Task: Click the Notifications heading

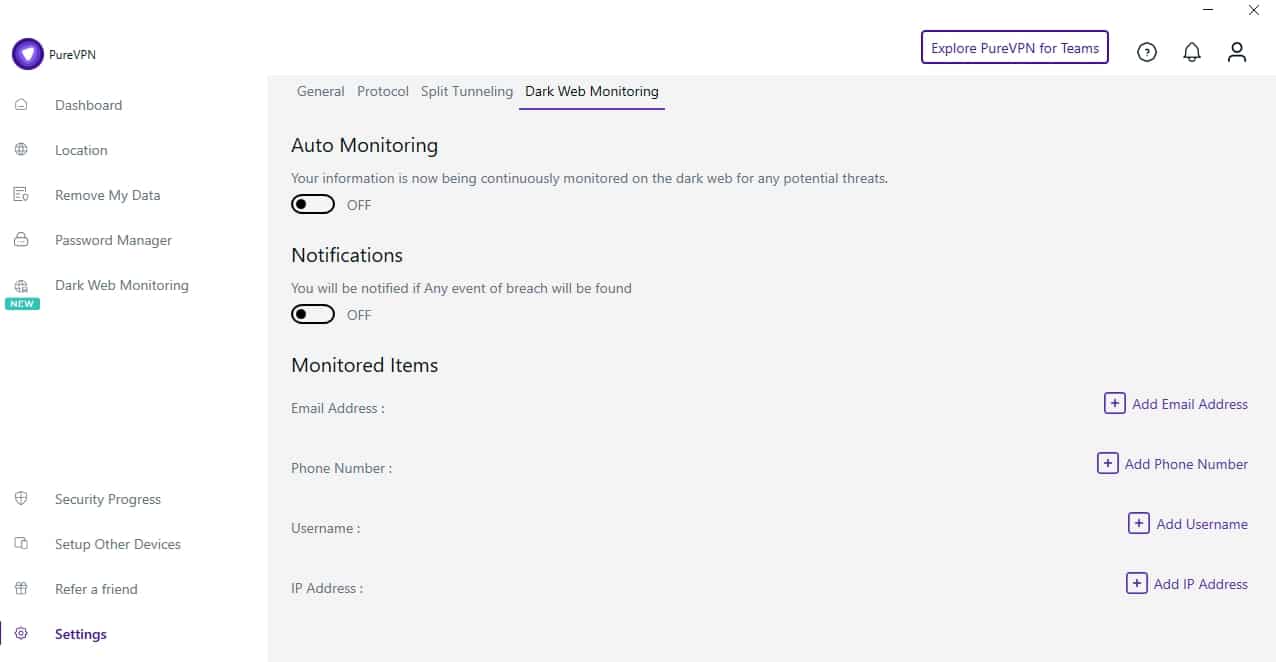Action: (x=347, y=255)
